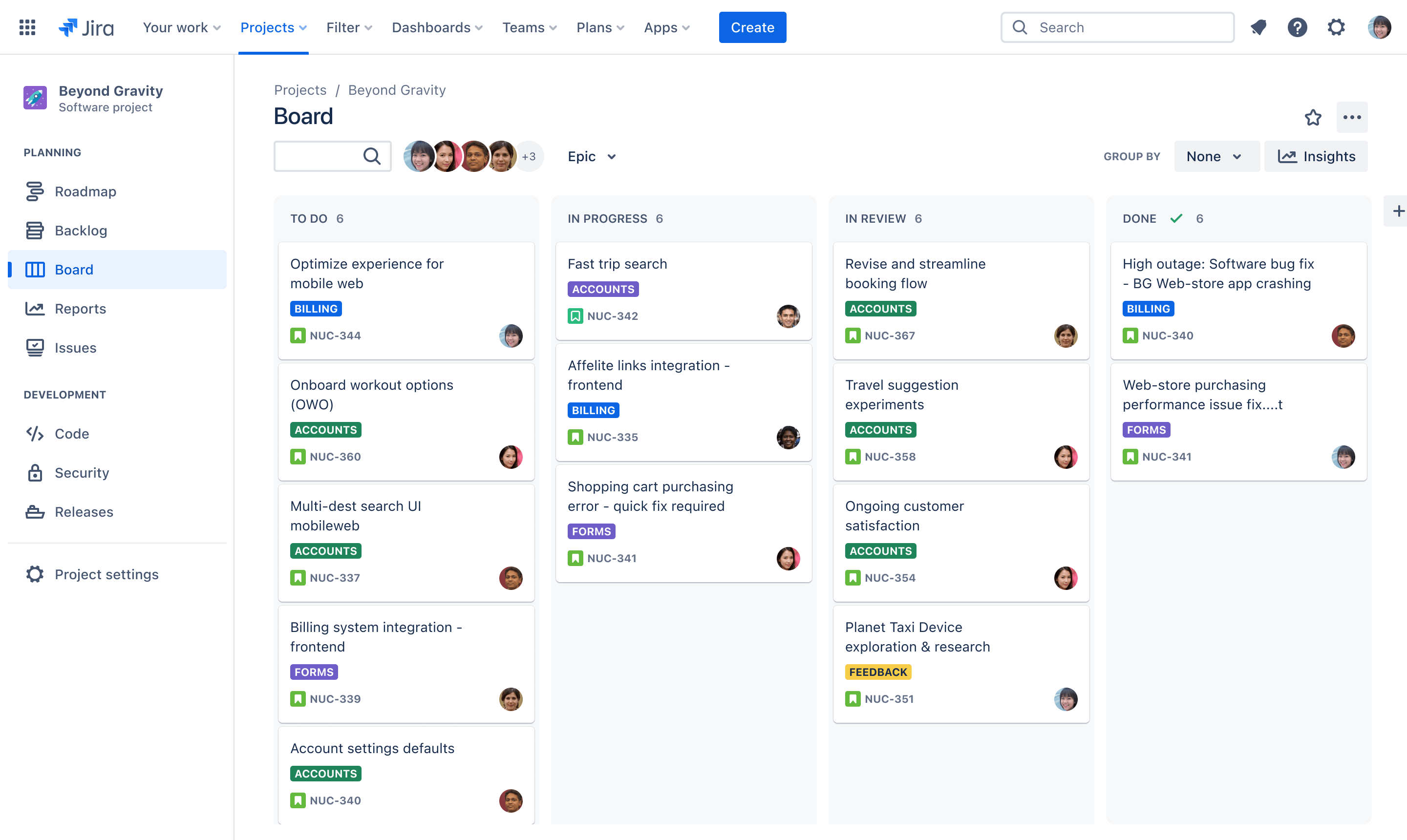Click the Roadmap icon in sidebar
The height and width of the screenshot is (840, 1407).
[35, 190]
